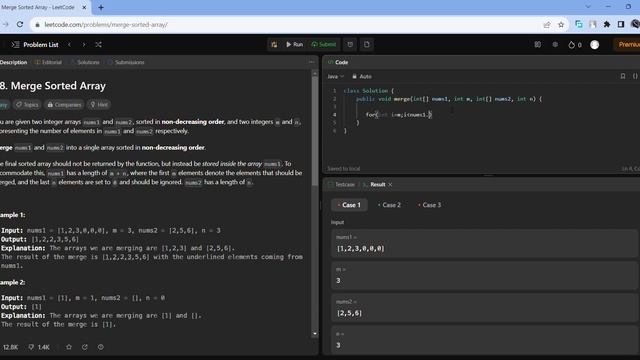The width and height of the screenshot is (640, 360).
Task: Open the user profile avatar
Action: [x=595, y=45]
